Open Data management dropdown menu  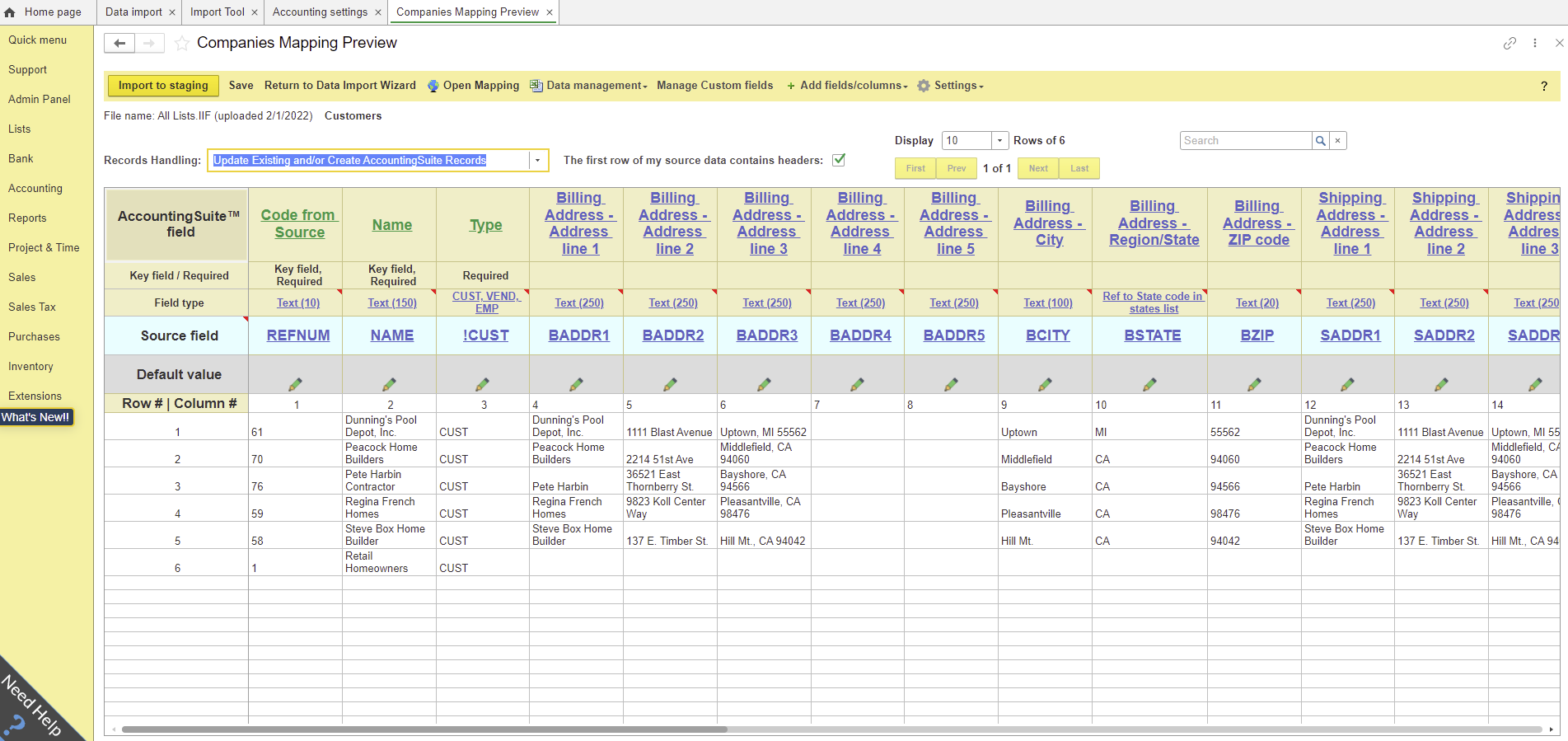click(x=590, y=86)
